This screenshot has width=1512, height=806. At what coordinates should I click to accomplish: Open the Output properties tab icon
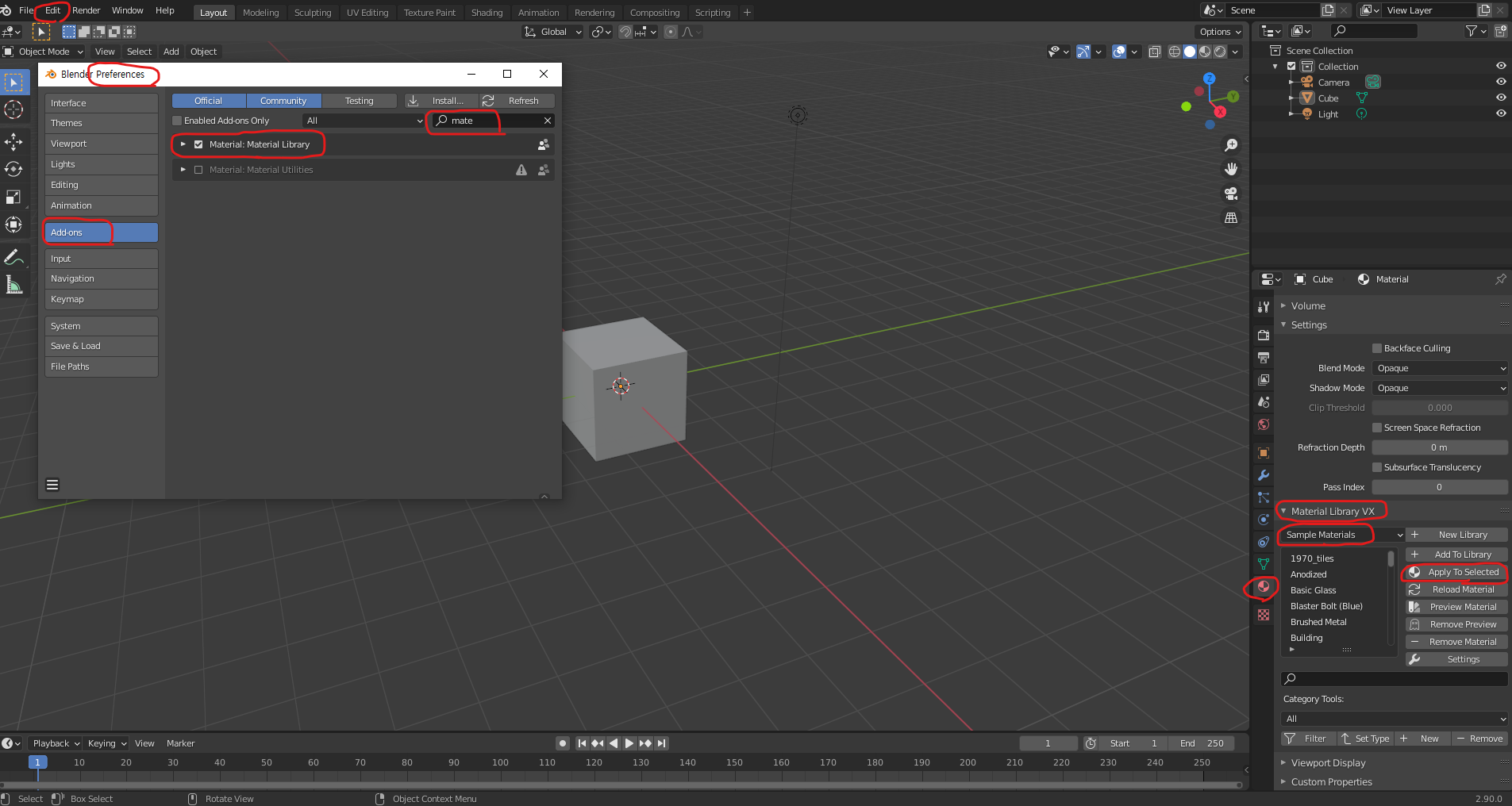1264,358
